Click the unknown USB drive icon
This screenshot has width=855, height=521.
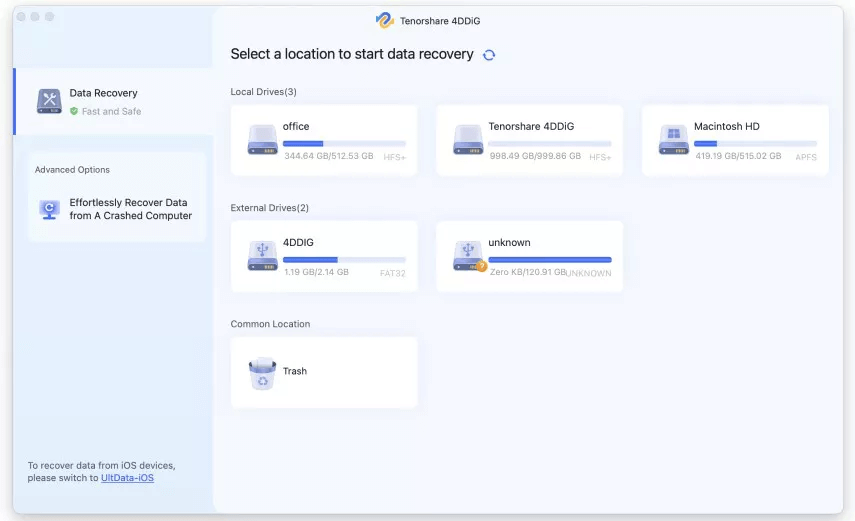point(468,256)
